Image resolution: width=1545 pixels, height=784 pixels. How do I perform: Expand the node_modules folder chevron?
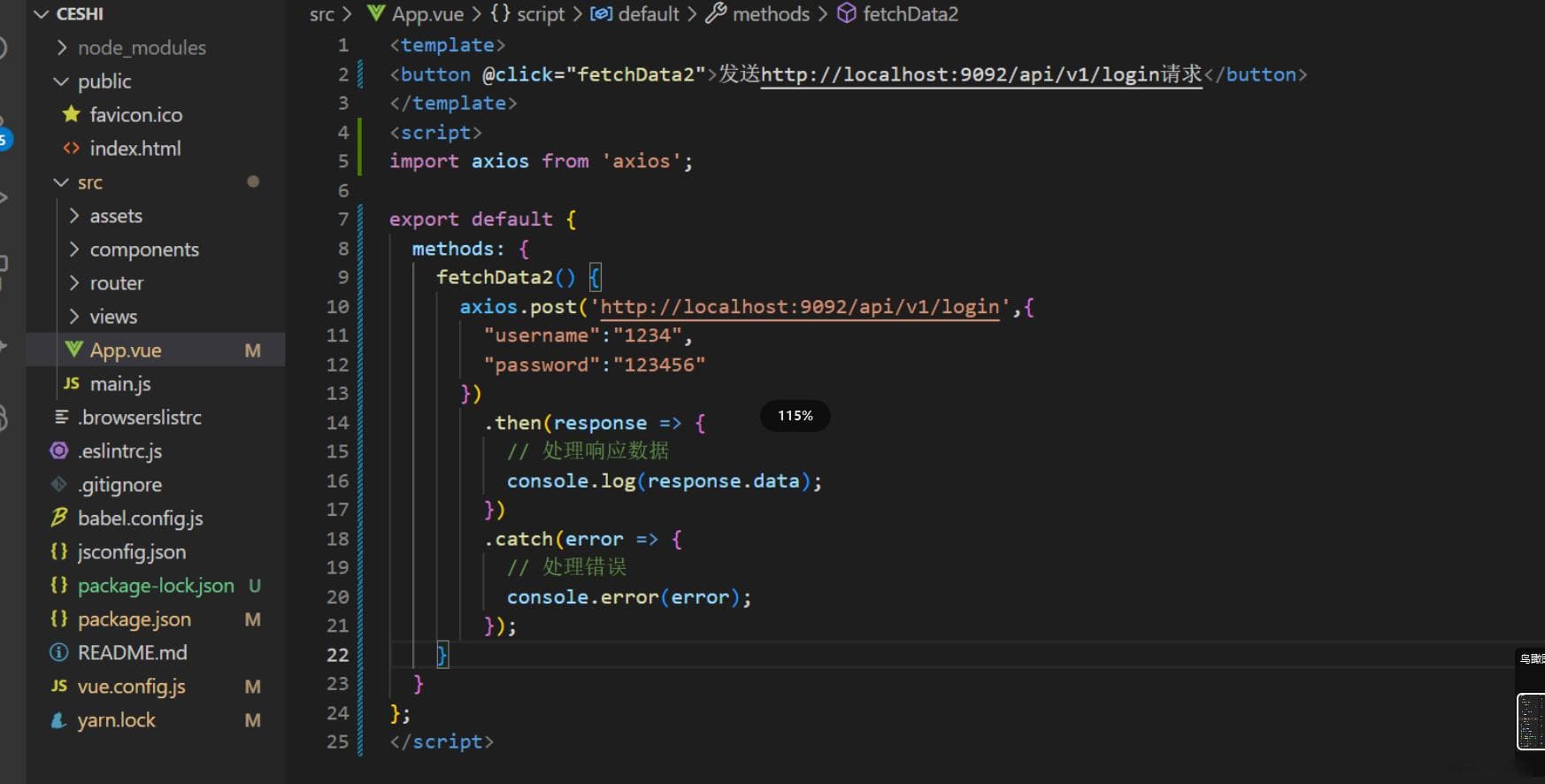(61, 48)
